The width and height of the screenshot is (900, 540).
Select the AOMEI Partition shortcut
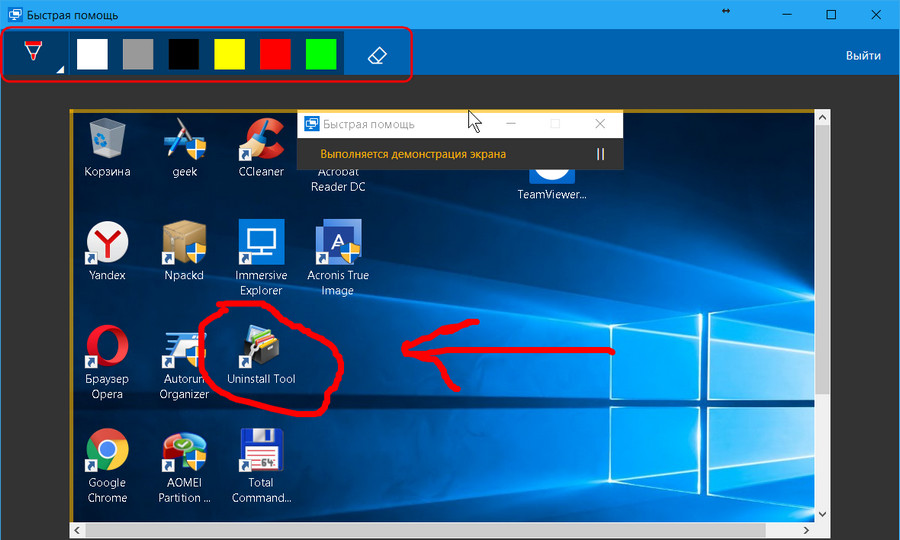click(184, 466)
